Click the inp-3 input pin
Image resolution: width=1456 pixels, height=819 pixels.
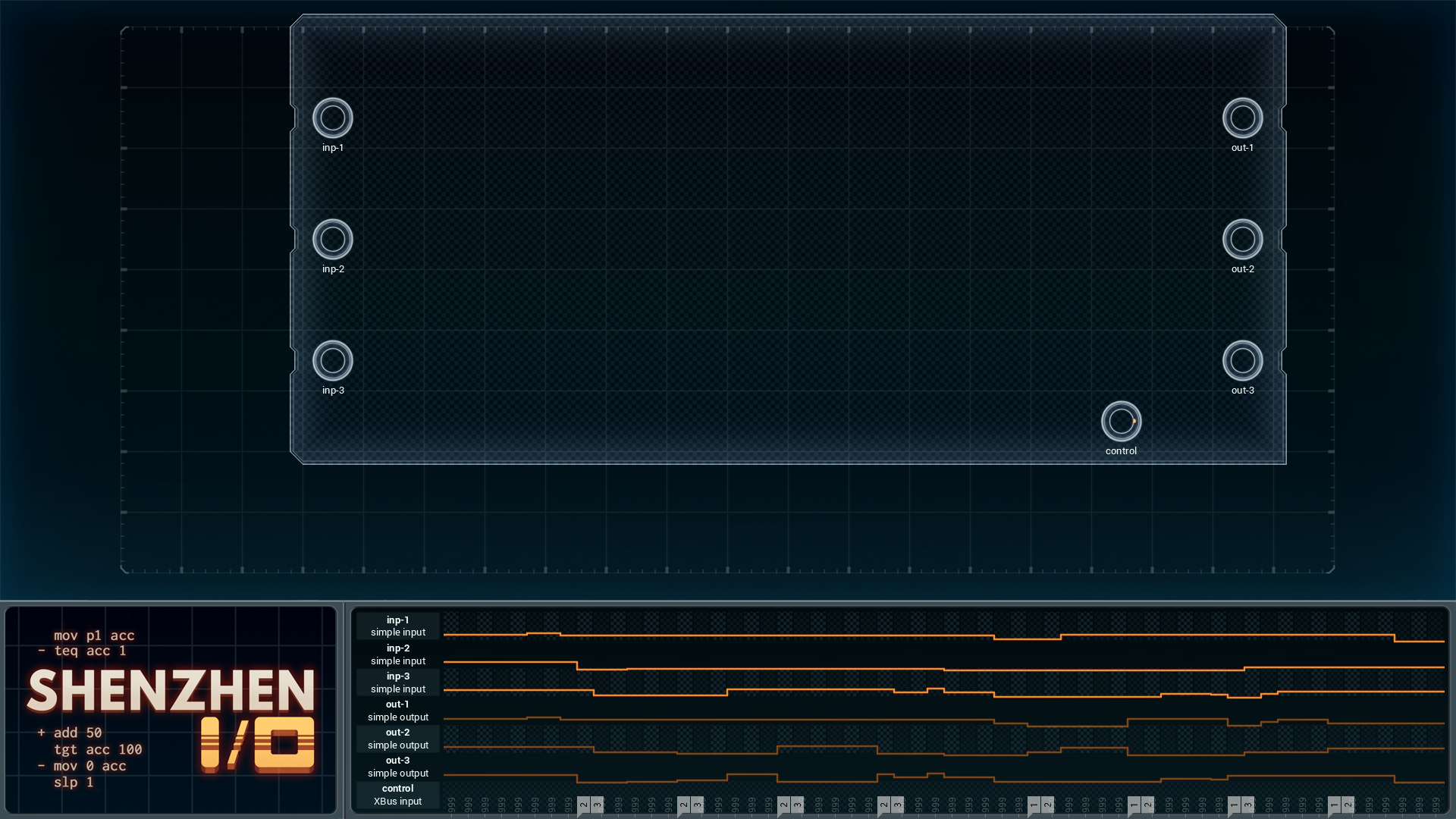tap(332, 361)
